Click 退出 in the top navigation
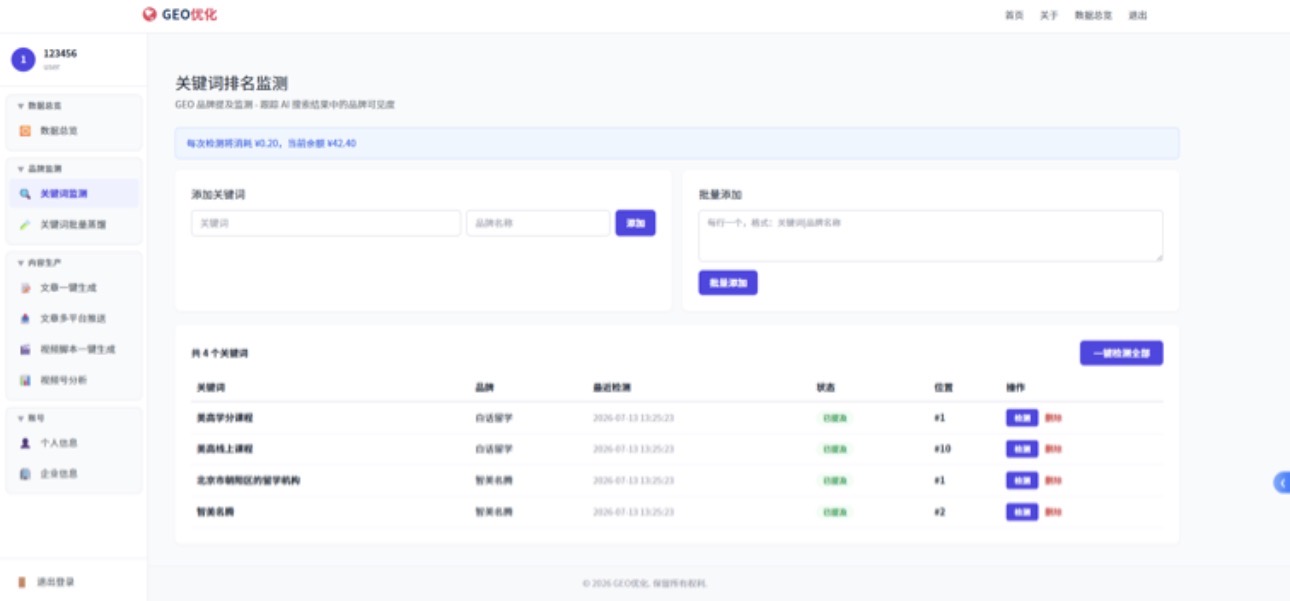The width and height of the screenshot is (1290, 601). tap(1138, 16)
